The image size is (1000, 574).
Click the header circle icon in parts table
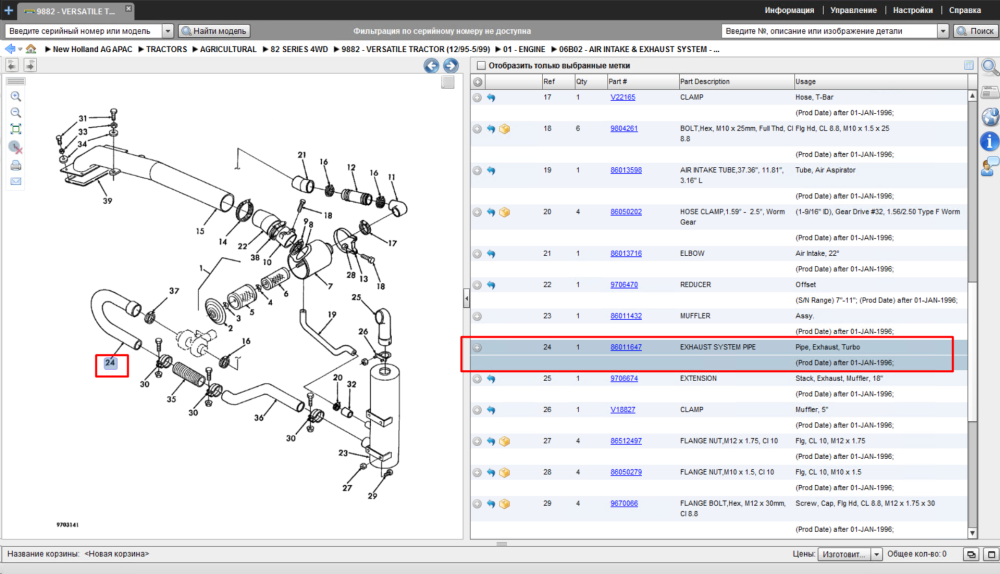pos(478,82)
